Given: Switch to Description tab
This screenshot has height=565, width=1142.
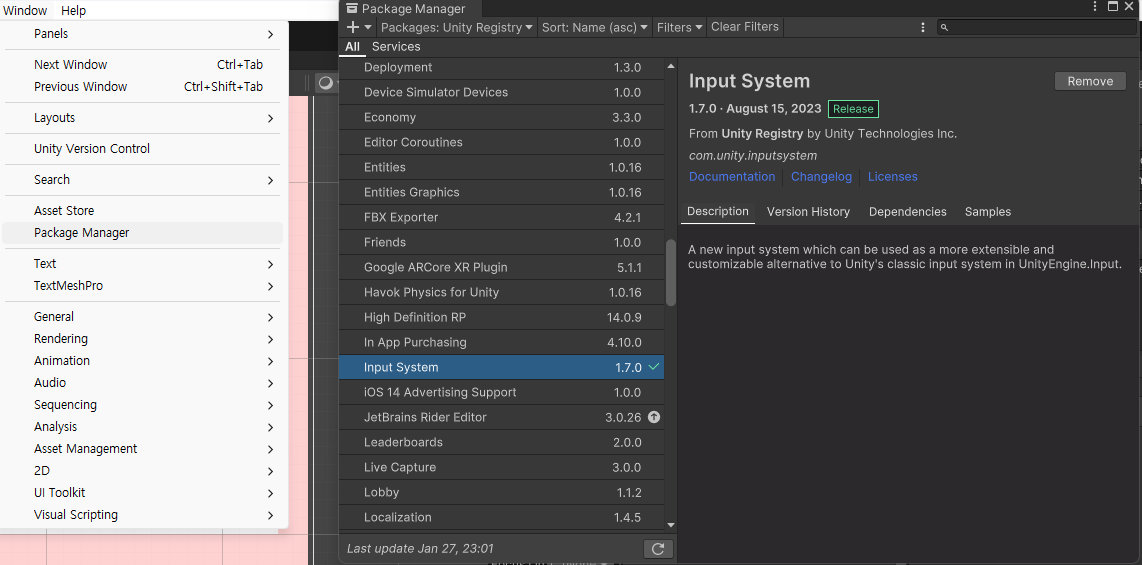Looking at the screenshot, I should pos(717,211).
